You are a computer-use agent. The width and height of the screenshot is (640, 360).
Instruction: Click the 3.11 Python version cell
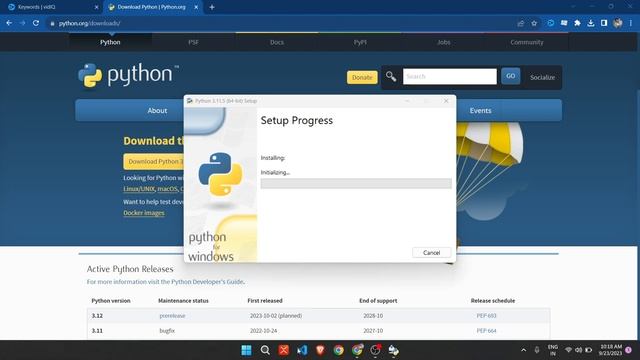point(97,331)
